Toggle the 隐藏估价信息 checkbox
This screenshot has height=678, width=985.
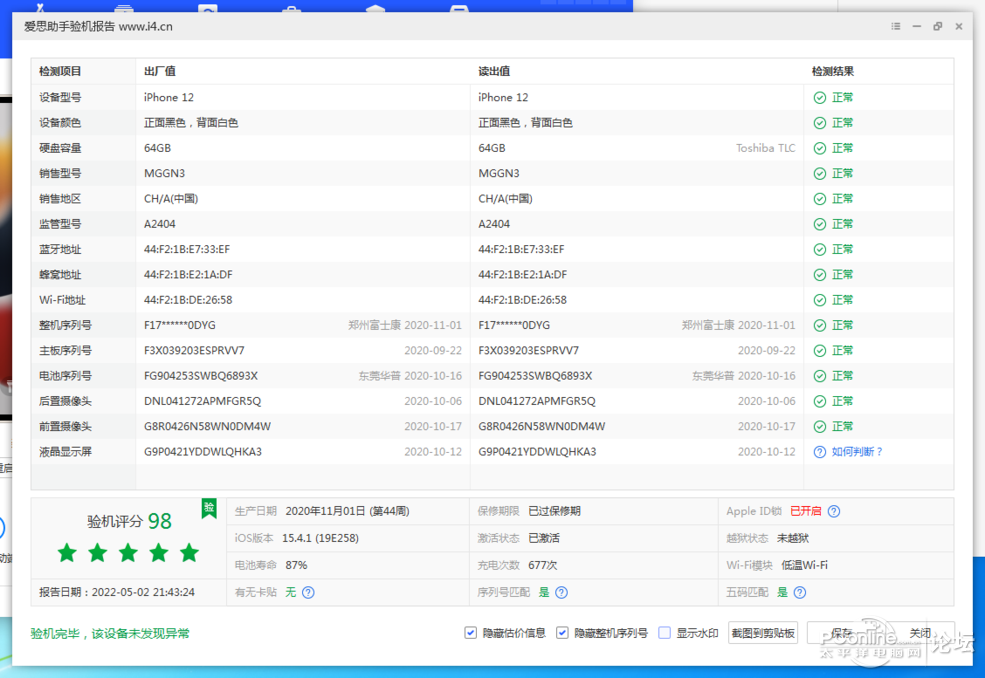(471, 633)
